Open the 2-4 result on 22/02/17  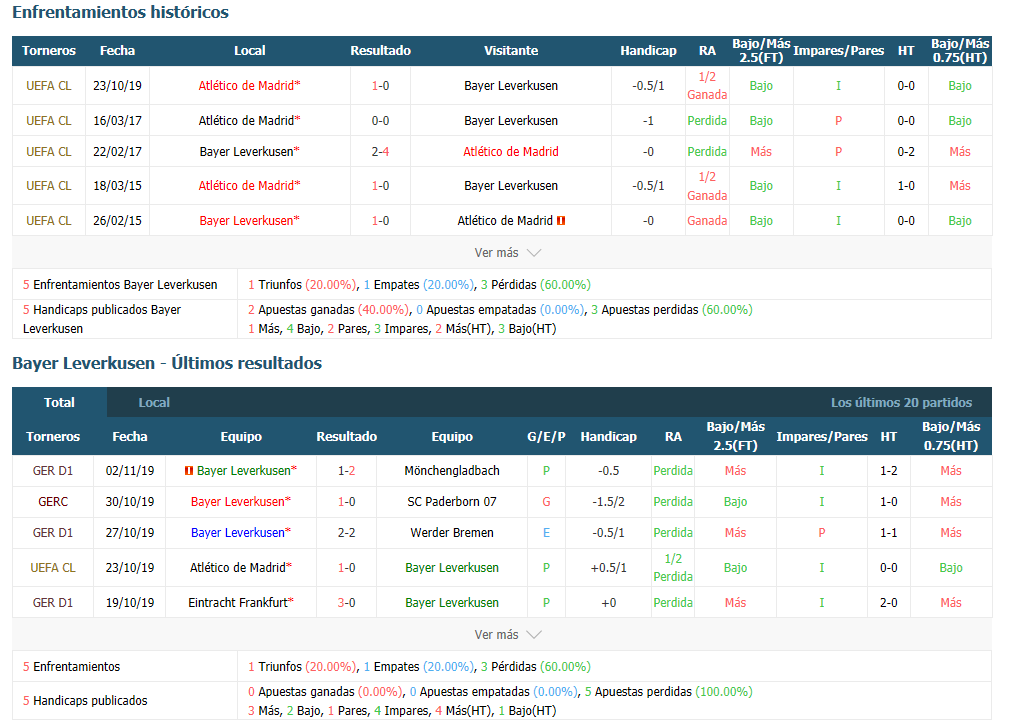pos(380,151)
